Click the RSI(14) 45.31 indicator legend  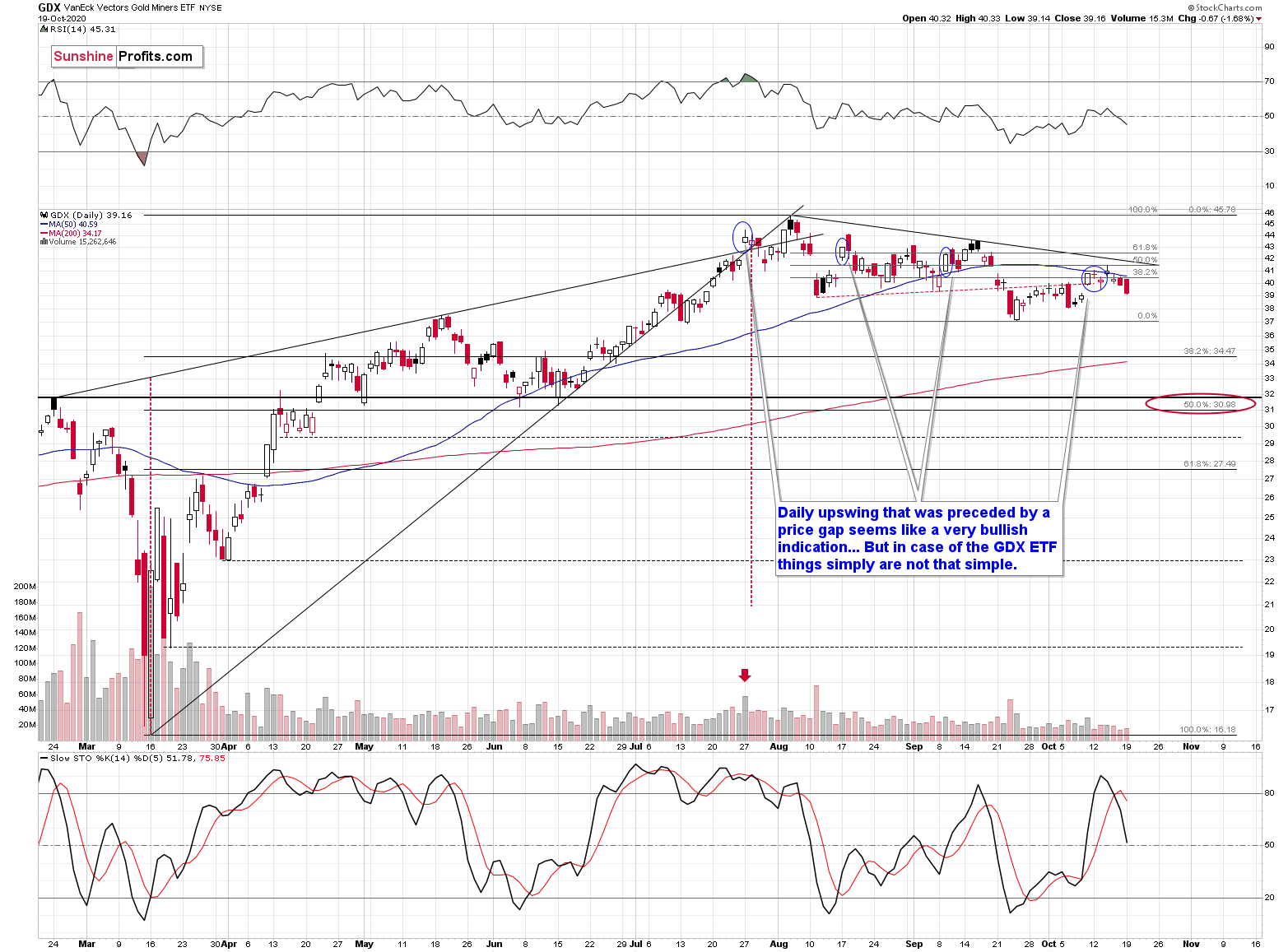80,29
